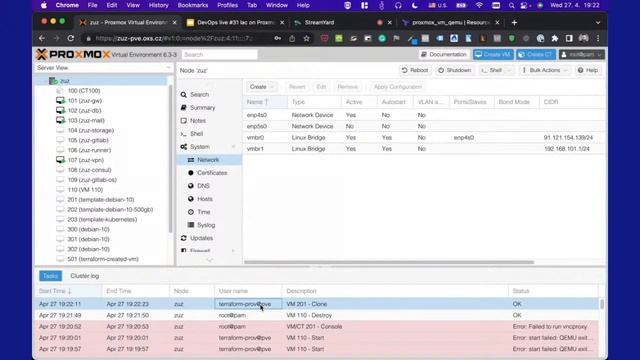Sort by the Name column header
This screenshot has height=360, width=640.
point(264,102)
